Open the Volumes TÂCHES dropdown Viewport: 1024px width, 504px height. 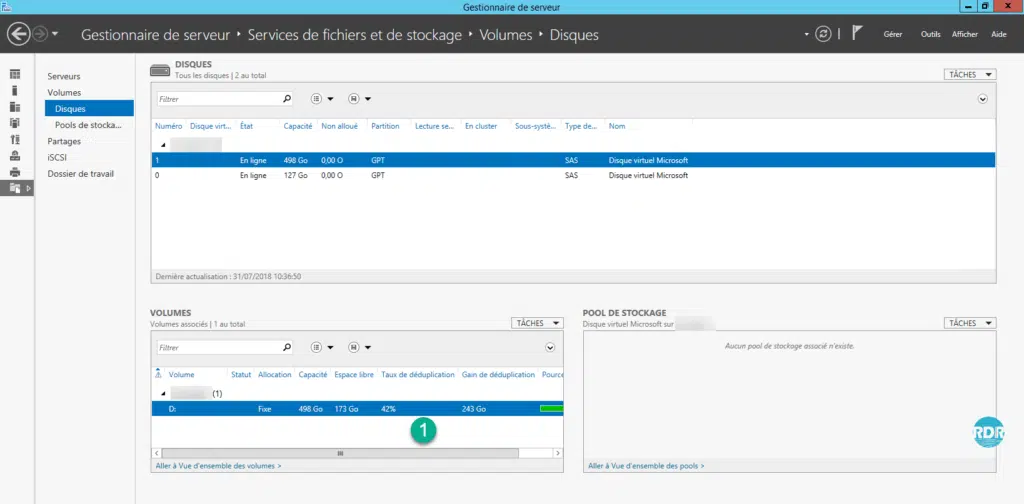(537, 323)
